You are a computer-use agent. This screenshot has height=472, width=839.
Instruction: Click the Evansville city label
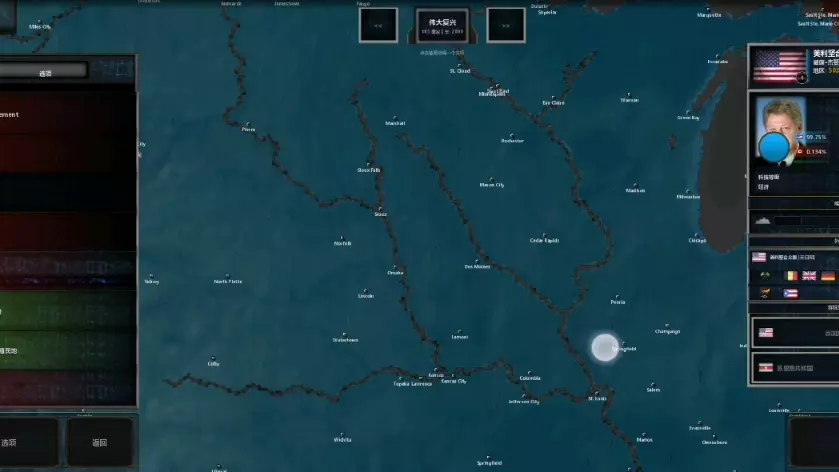(700, 428)
